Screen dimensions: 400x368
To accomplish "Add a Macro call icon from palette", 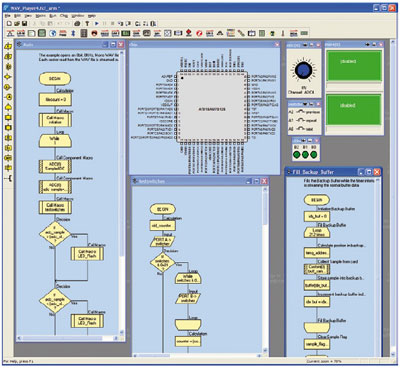I will tap(8, 117).
